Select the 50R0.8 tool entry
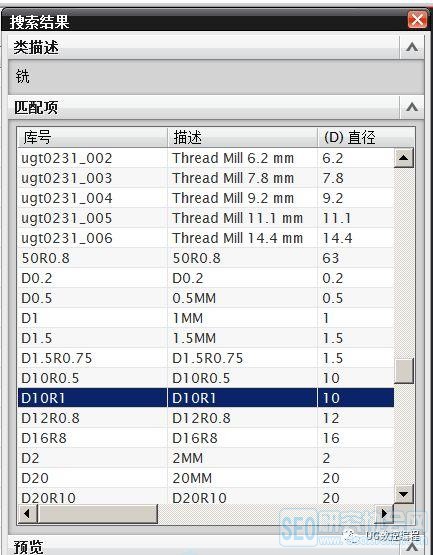Viewport: 433px width, 555px height. pyautogui.click(x=206, y=258)
